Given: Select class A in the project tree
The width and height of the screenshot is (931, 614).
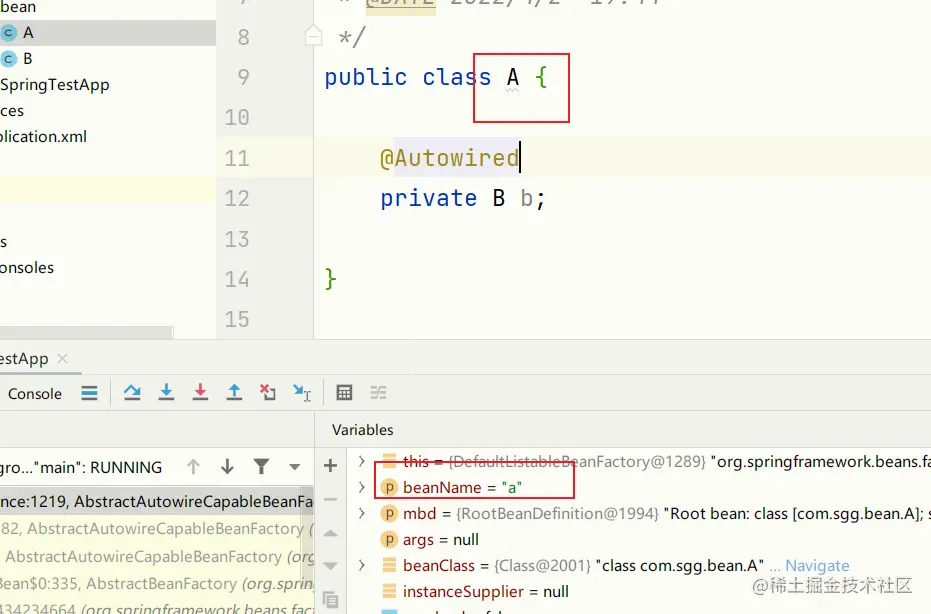Looking at the screenshot, I should (107, 33).
